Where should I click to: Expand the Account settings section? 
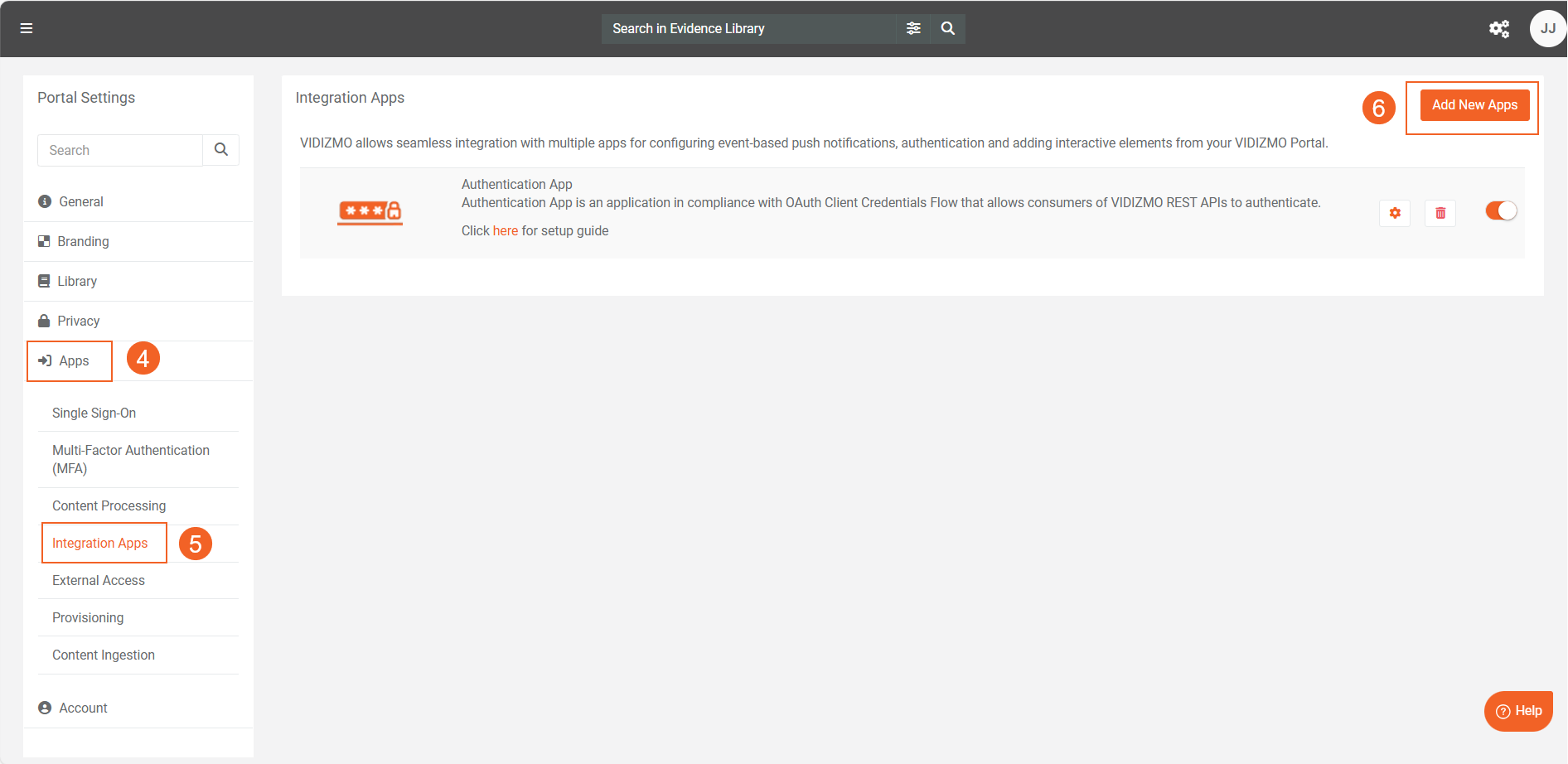click(x=83, y=708)
